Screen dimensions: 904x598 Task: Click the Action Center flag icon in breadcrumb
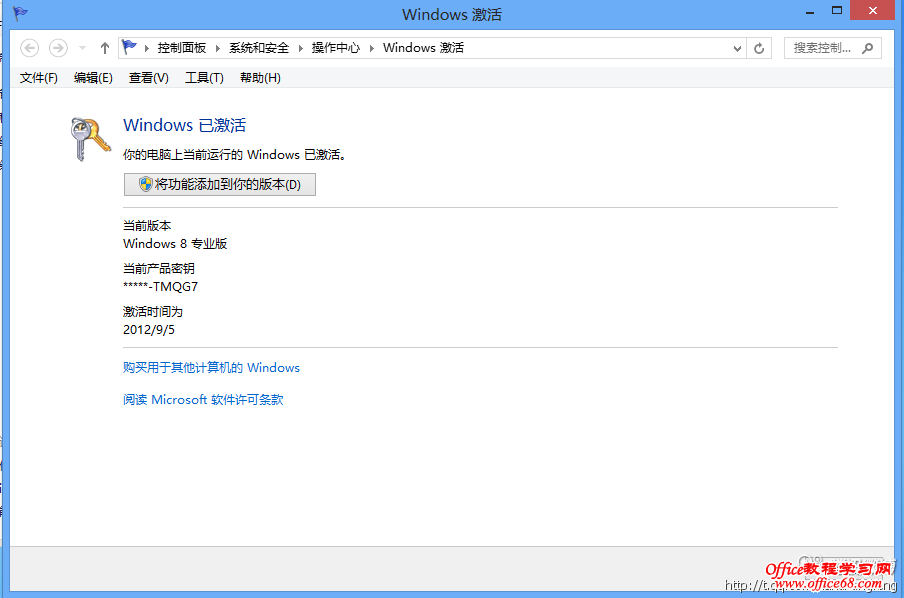(x=130, y=47)
